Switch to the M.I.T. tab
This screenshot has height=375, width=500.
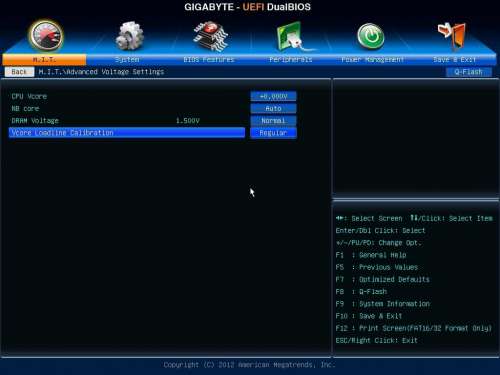[44, 60]
